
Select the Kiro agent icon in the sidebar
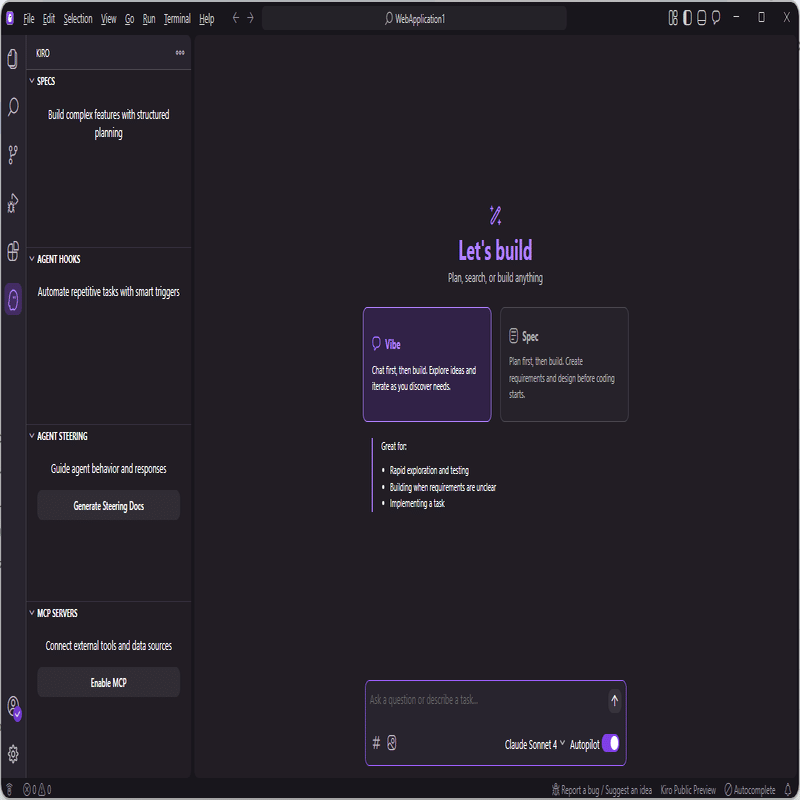click(13, 299)
